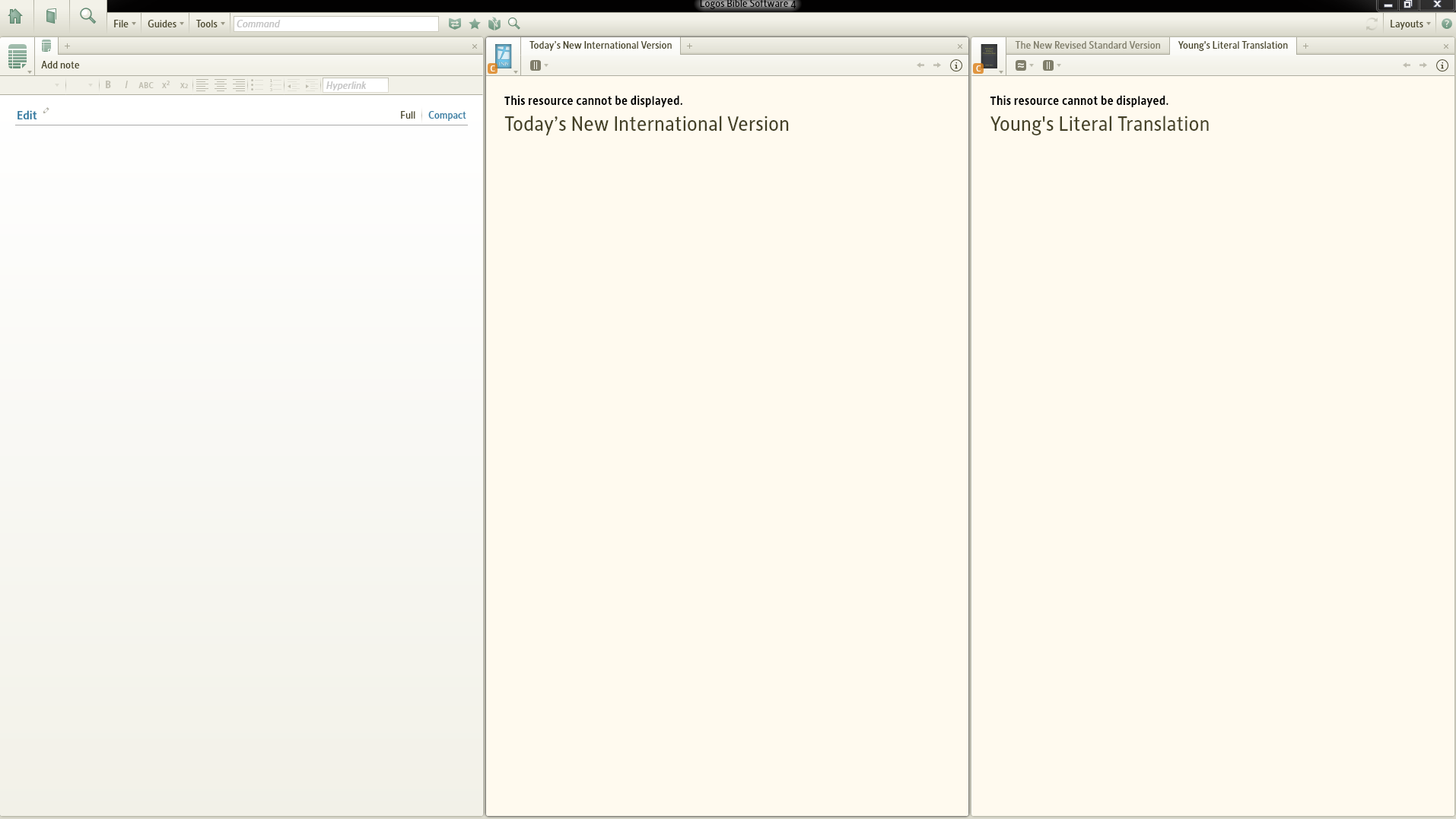The image size is (1456, 819).
Task: Toggle bulleted list
Action: point(257,85)
